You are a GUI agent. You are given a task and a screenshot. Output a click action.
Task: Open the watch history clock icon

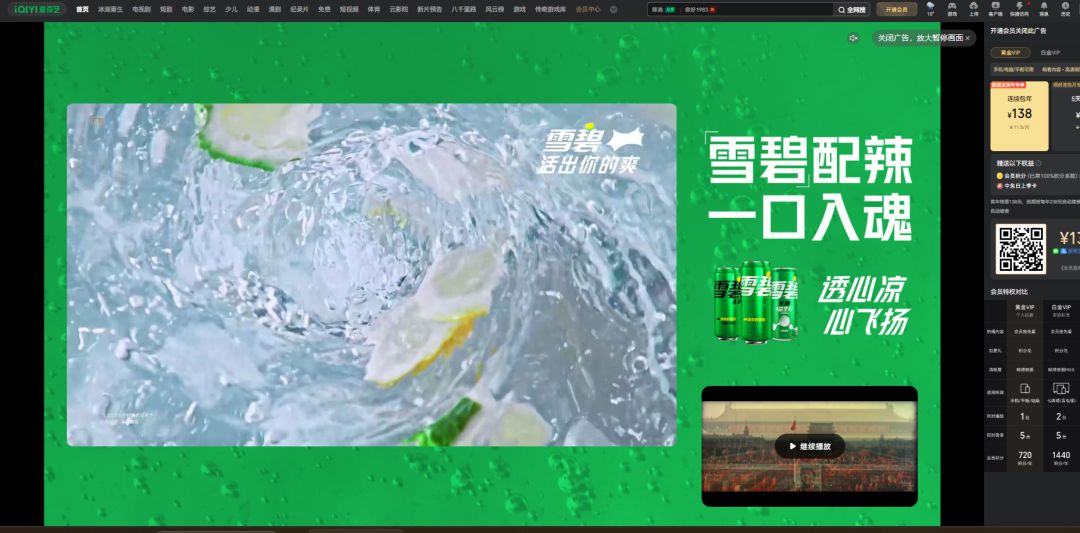1065,8
